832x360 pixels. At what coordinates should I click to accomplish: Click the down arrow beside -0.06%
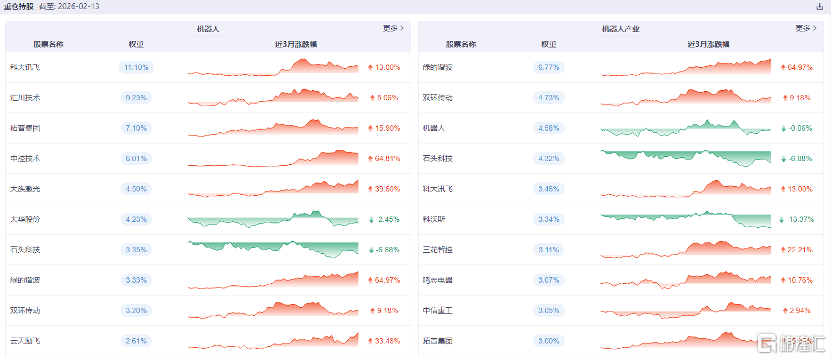[x=784, y=128]
